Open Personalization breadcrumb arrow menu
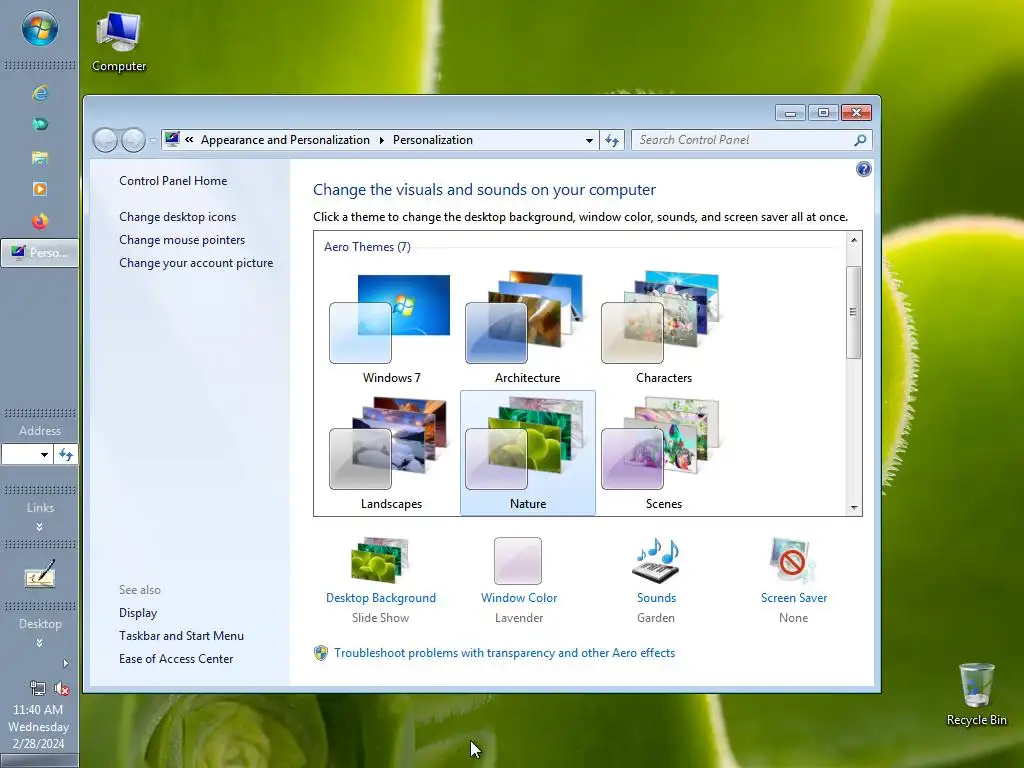Screen dimensions: 1024x768 tap(381, 140)
